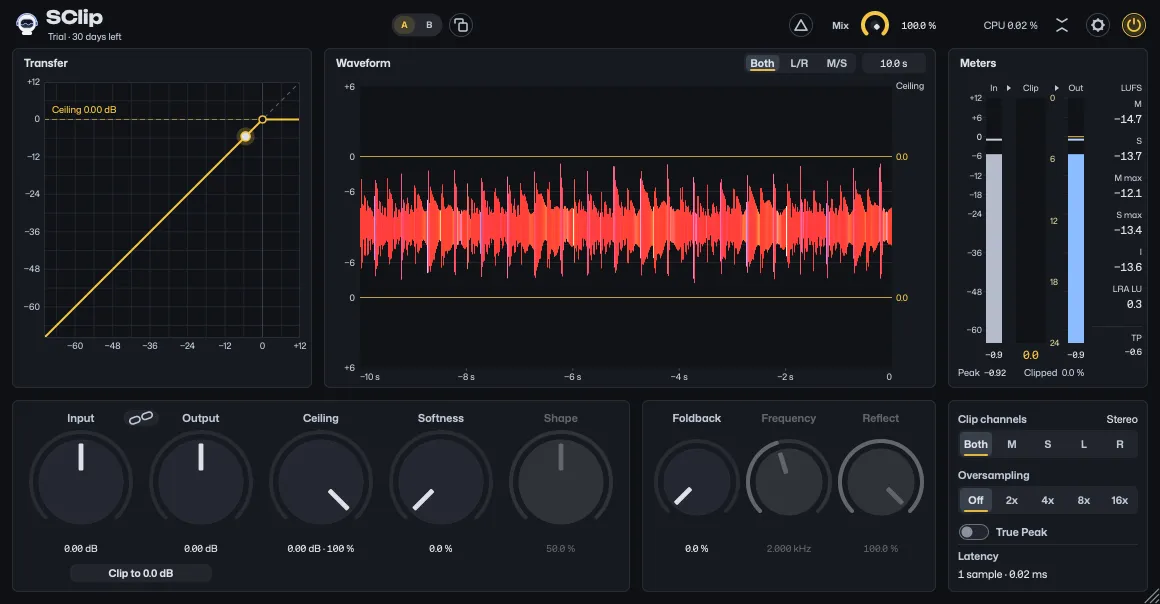The image size is (1160, 604).
Task: Click the Foldback value 0.0 %
Action: (x=696, y=548)
